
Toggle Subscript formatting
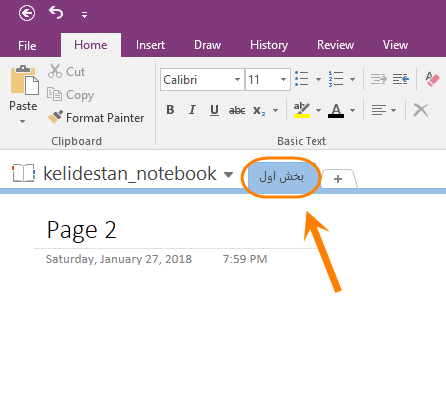point(259,110)
